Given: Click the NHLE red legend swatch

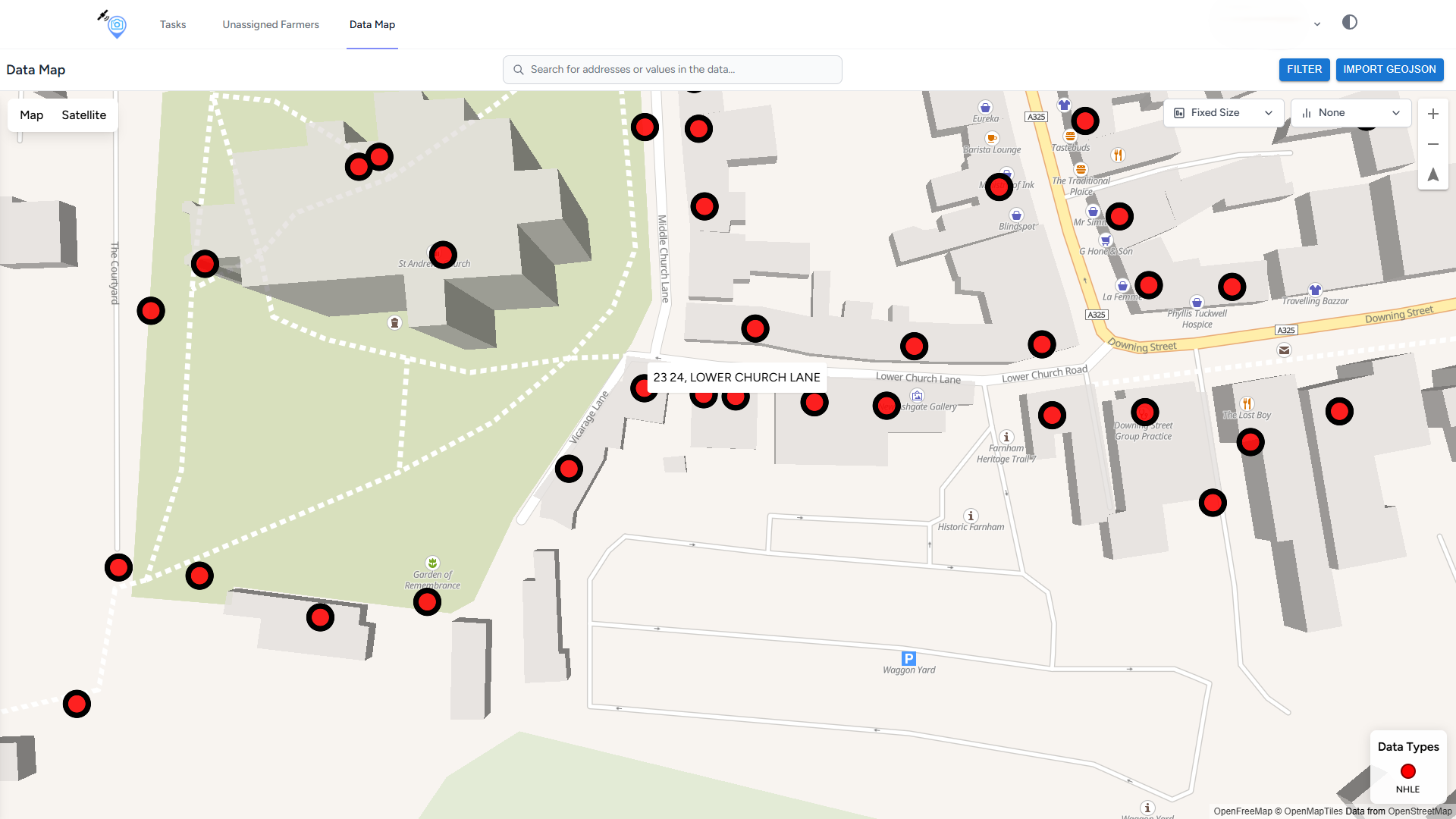Looking at the screenshot, I should 1407,771.
